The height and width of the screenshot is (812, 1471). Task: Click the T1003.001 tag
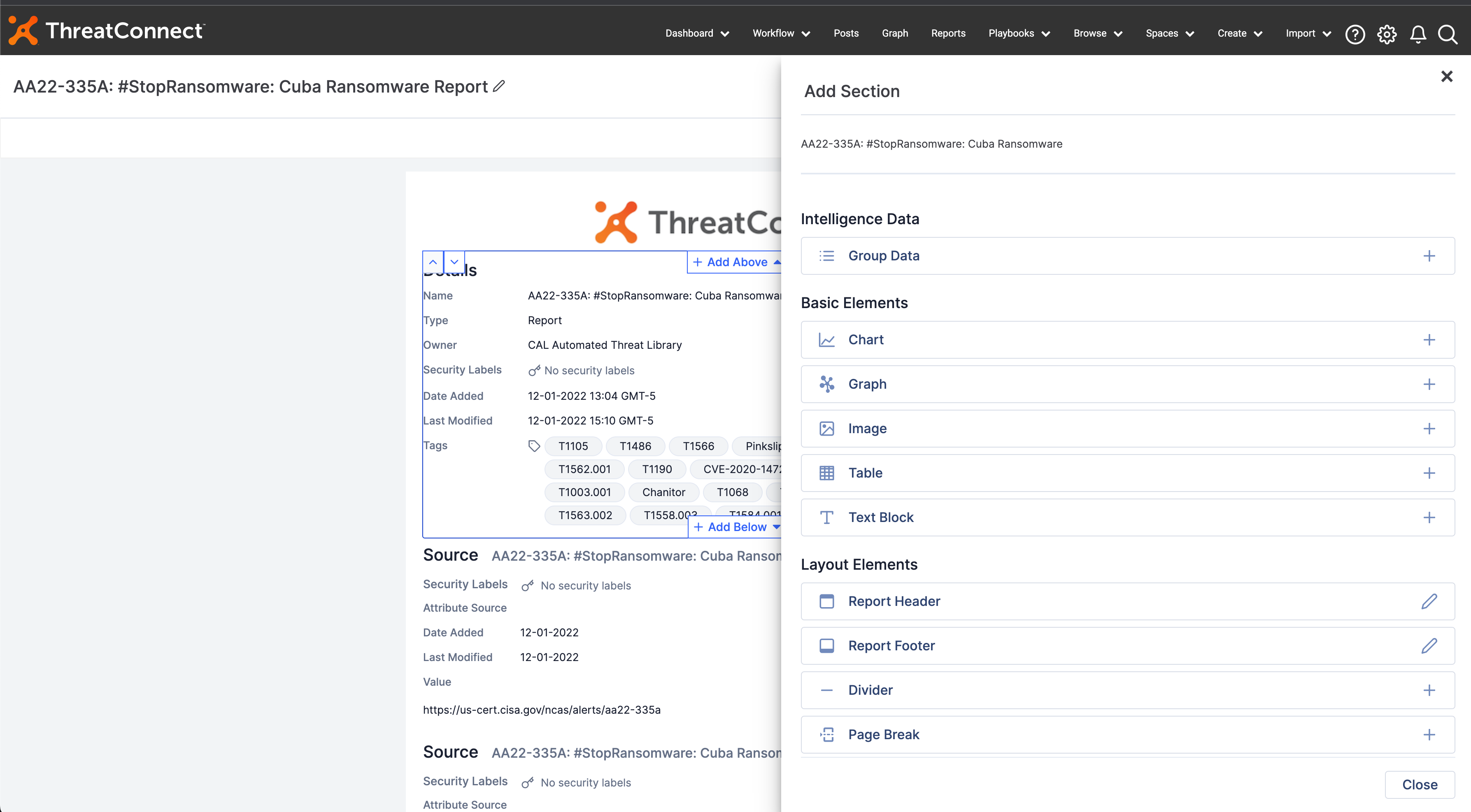[x=584, y=492]
